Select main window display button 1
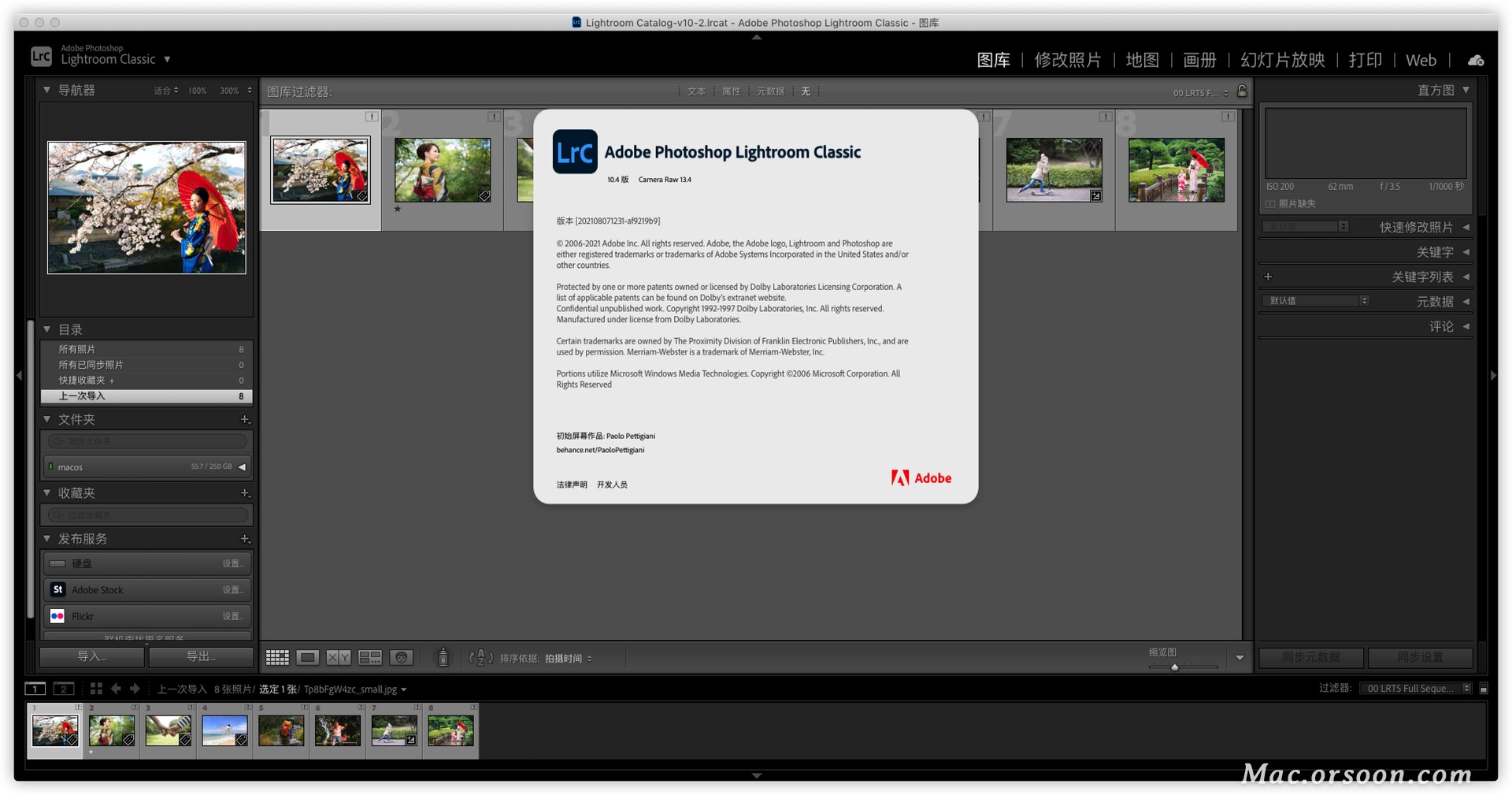Viewport: 1512px width, 795px height. tap(35, 689)
